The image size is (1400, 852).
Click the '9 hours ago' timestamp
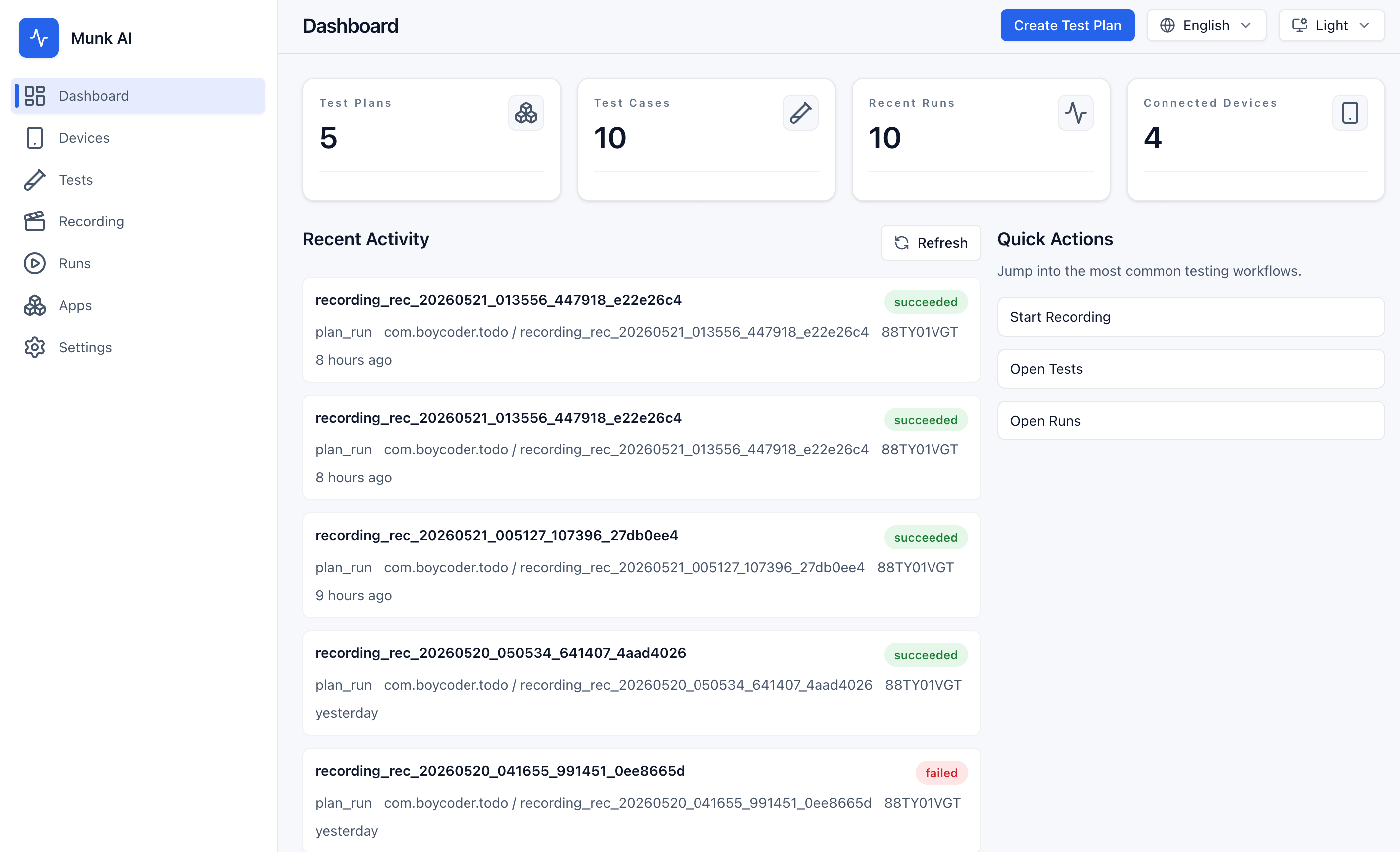click(x=353, y=595)
